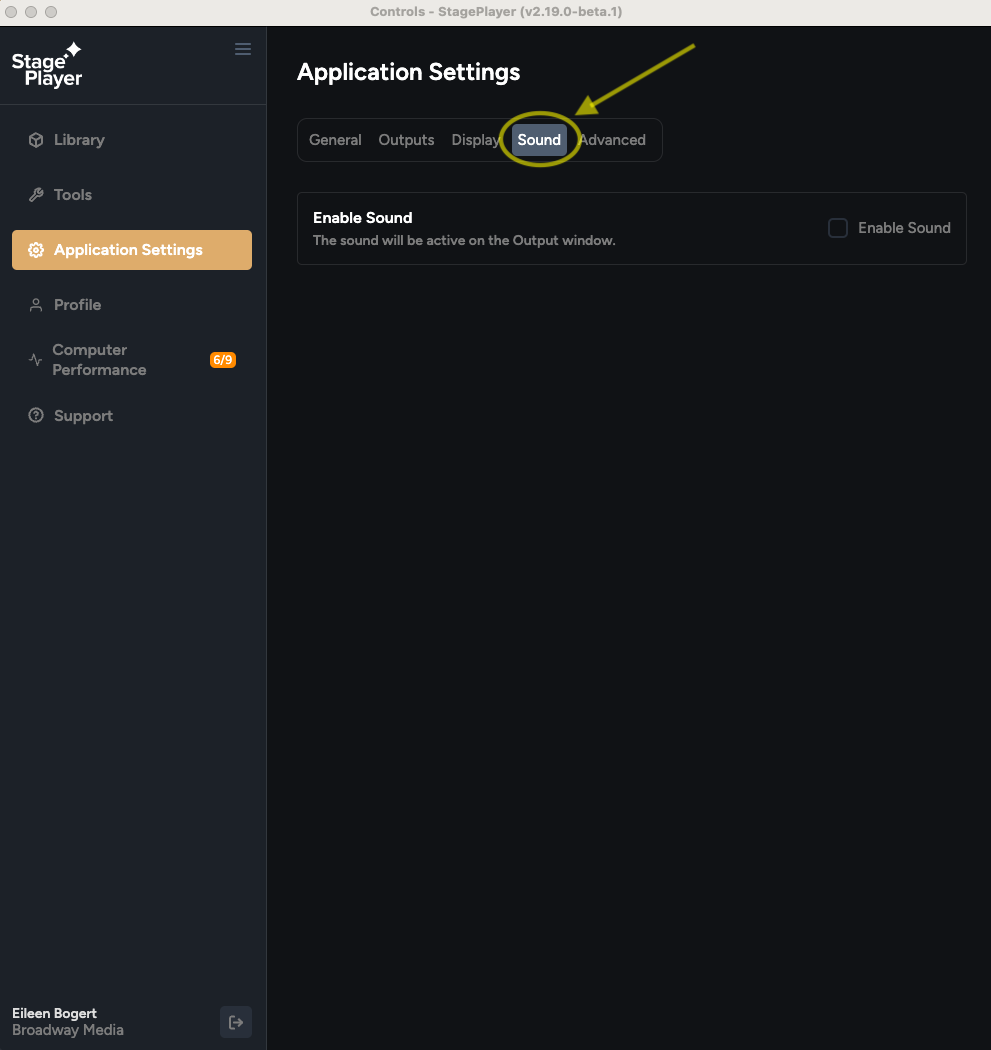Click the Support question mark icon

point(36,415)
